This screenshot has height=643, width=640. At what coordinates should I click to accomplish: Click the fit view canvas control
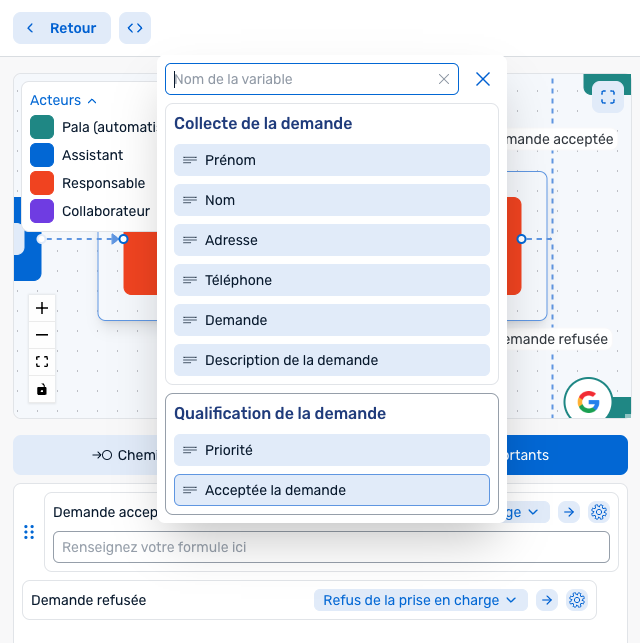coord(42,362)
